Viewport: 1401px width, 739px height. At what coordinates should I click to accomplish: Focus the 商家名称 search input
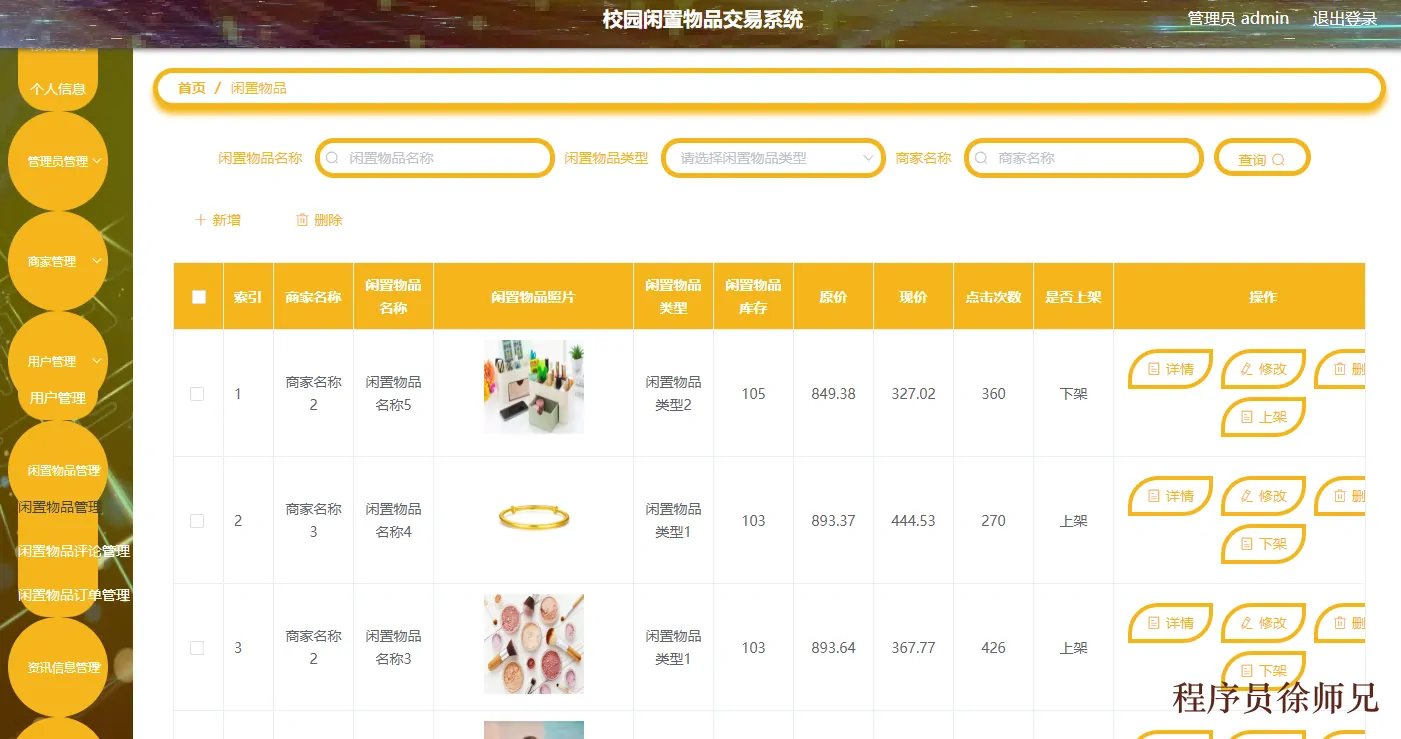click(1084, 158)
